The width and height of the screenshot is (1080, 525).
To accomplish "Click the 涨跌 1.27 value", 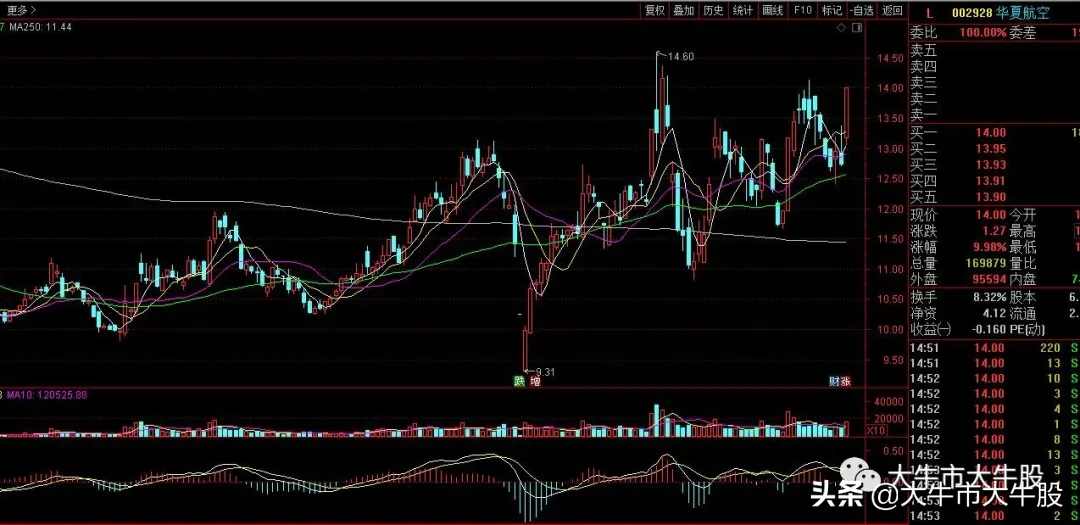I will (x=994, y=231).
